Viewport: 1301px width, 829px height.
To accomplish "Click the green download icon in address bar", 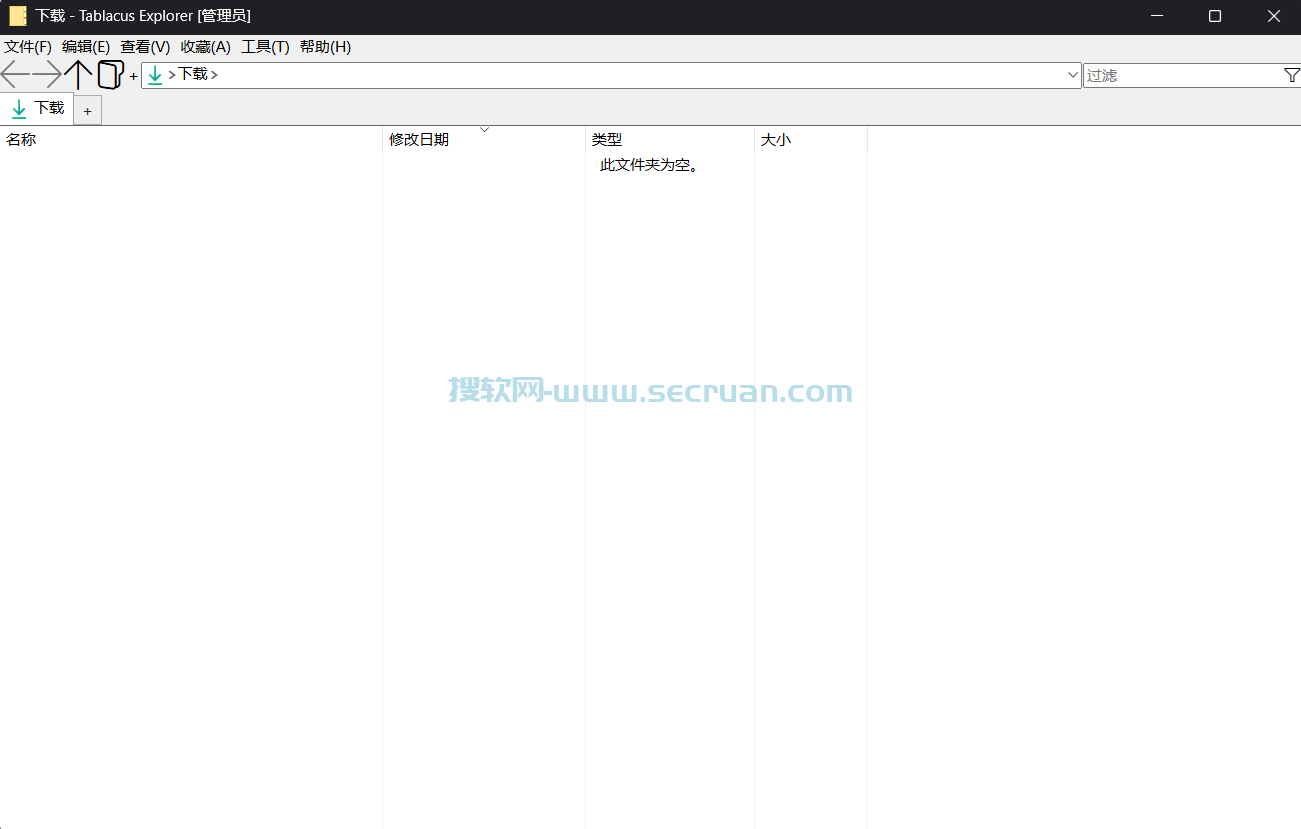I will (155, 75).
